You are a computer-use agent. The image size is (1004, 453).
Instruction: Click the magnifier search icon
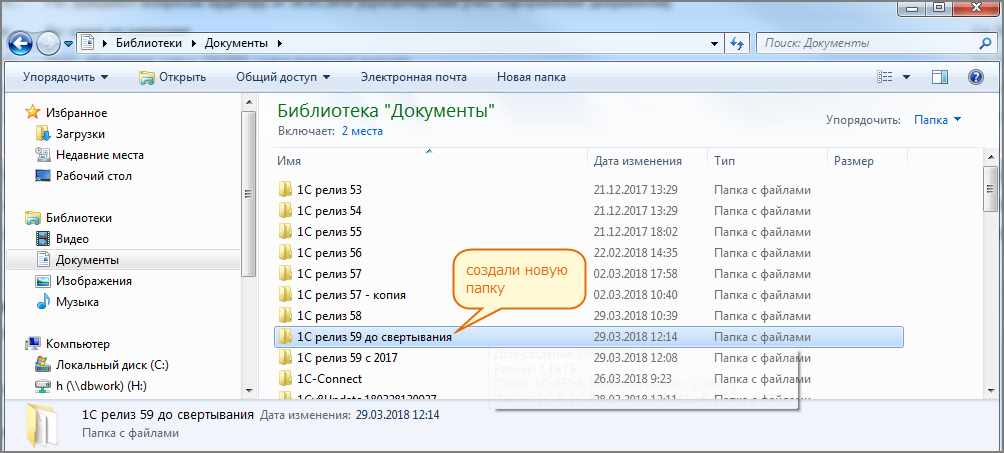[x=985, y=44]
